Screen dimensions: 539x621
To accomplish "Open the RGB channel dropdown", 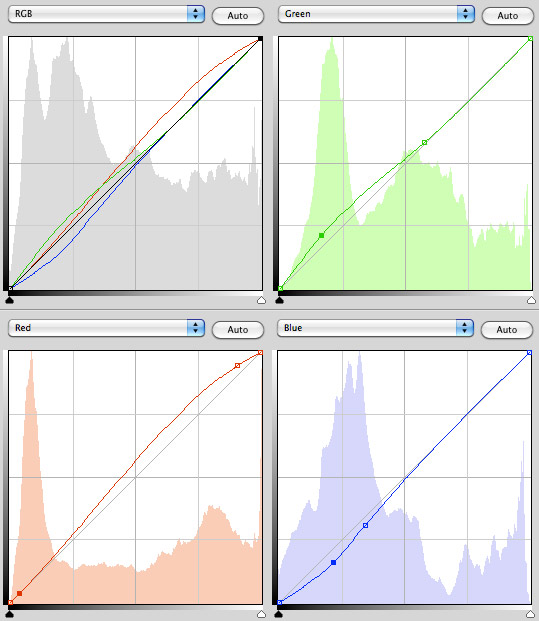I will pyautogui.click(x=106, y=14).
